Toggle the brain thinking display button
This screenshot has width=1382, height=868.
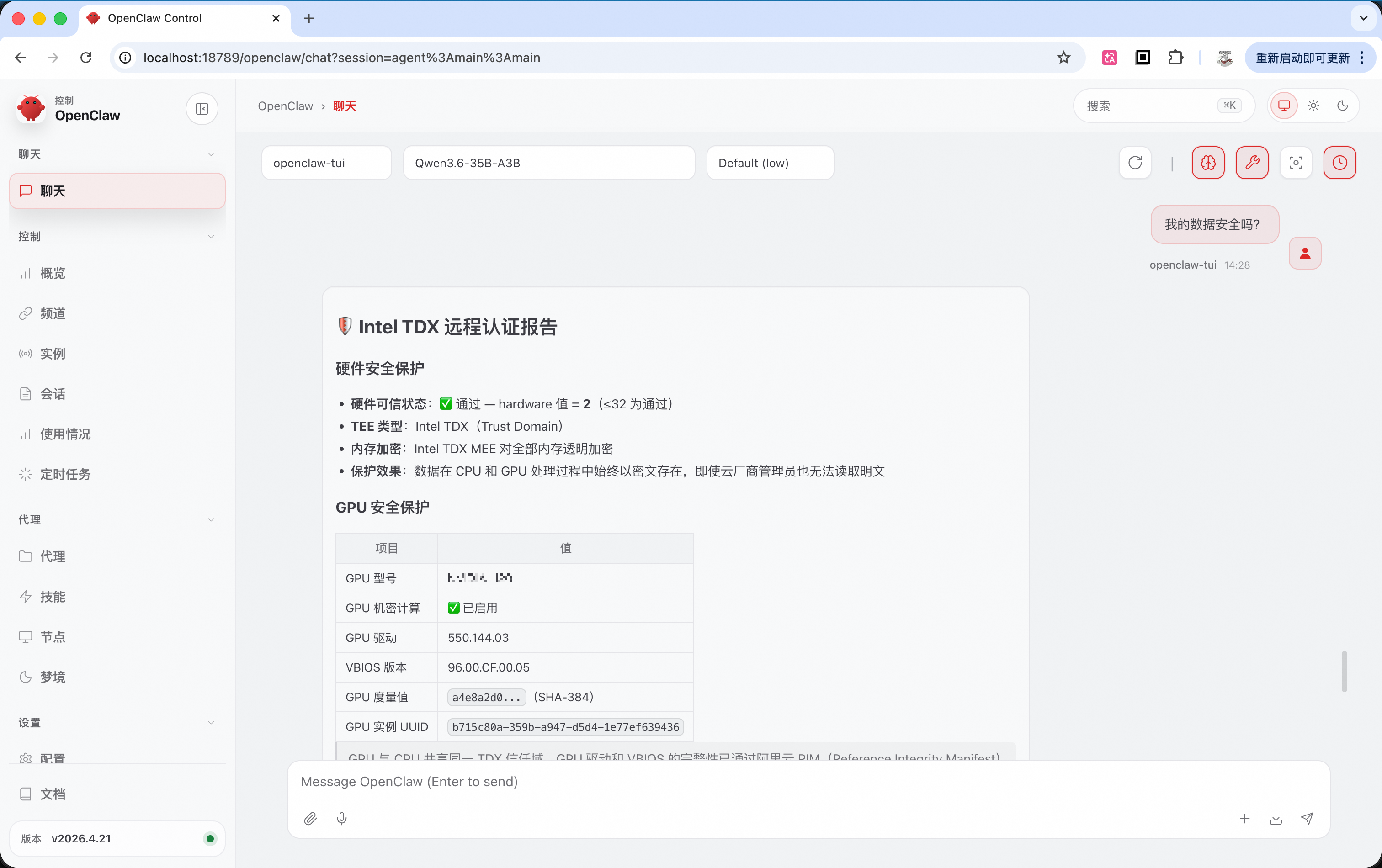[1207, 163]
